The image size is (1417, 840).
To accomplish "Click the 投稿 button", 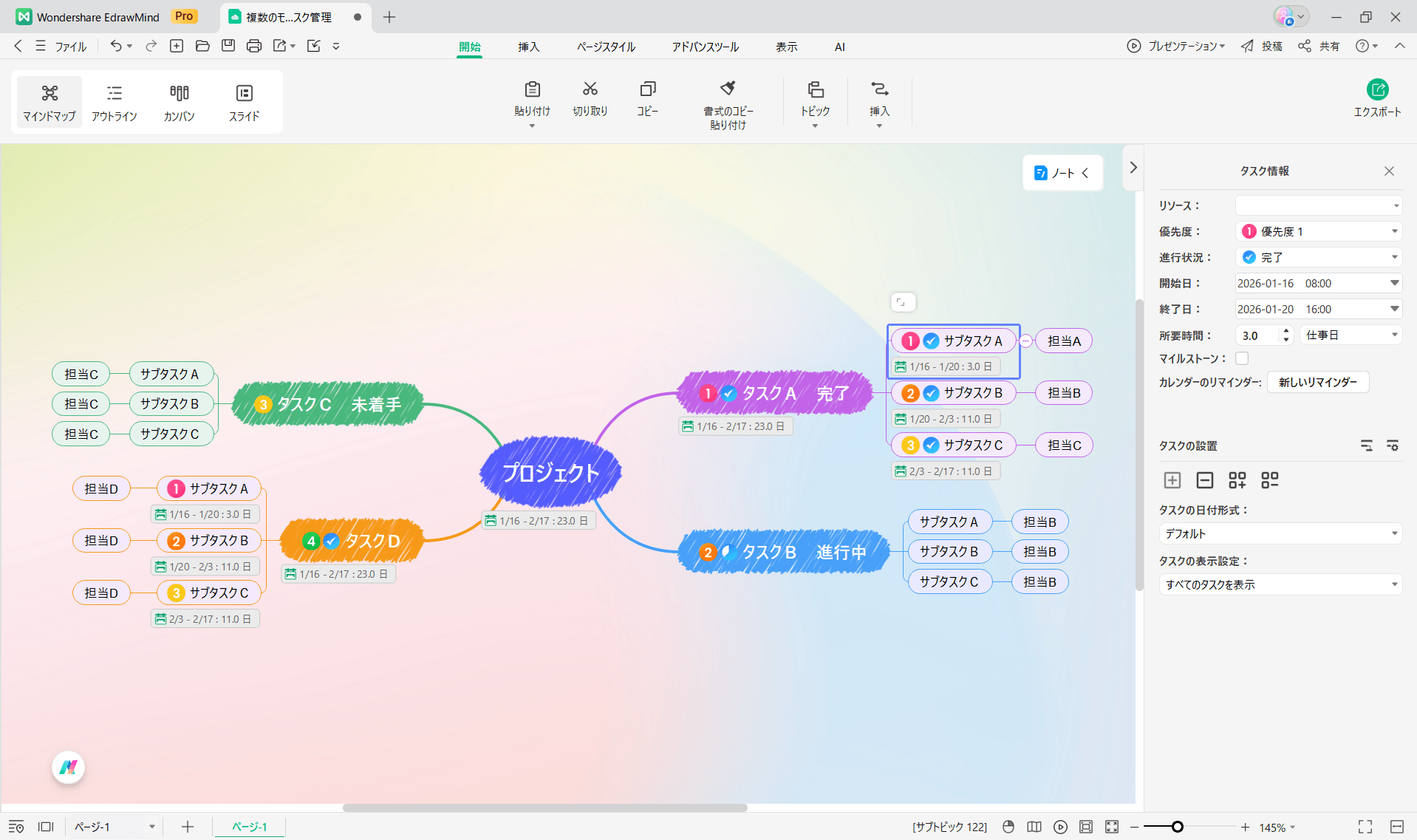I will tap(1262, 46).
